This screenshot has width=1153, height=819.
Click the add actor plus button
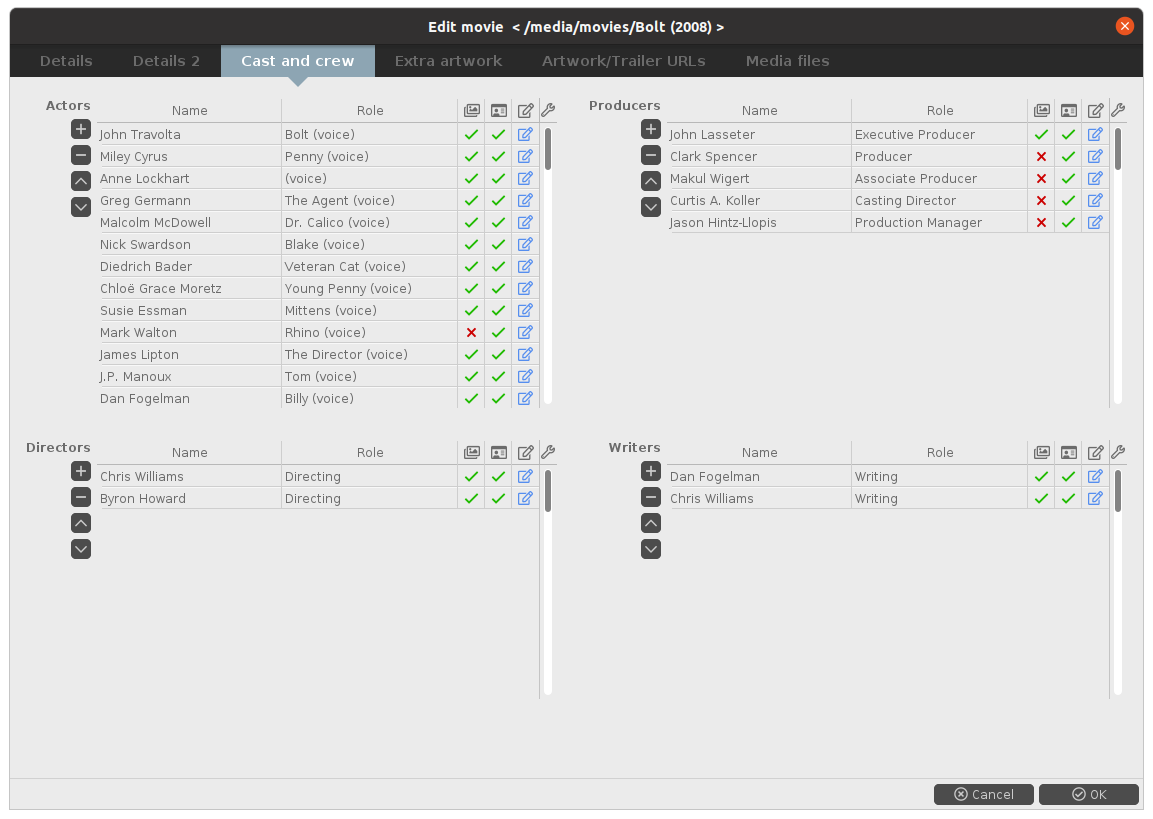point(81,129)
